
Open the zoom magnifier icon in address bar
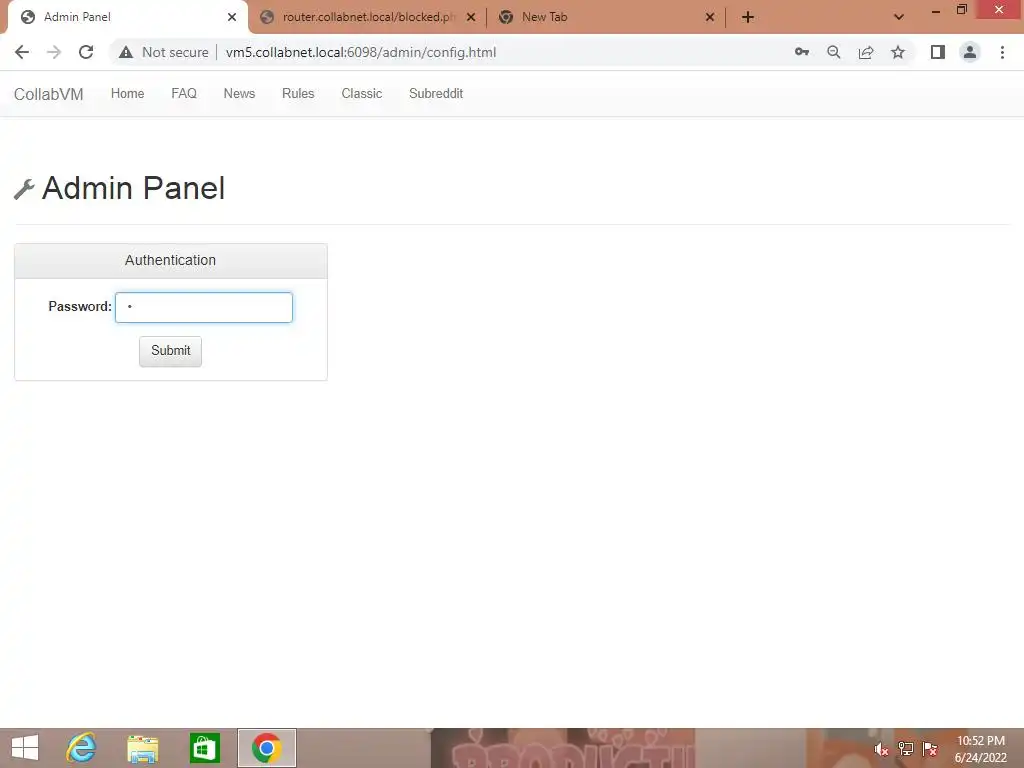[833, 52]
